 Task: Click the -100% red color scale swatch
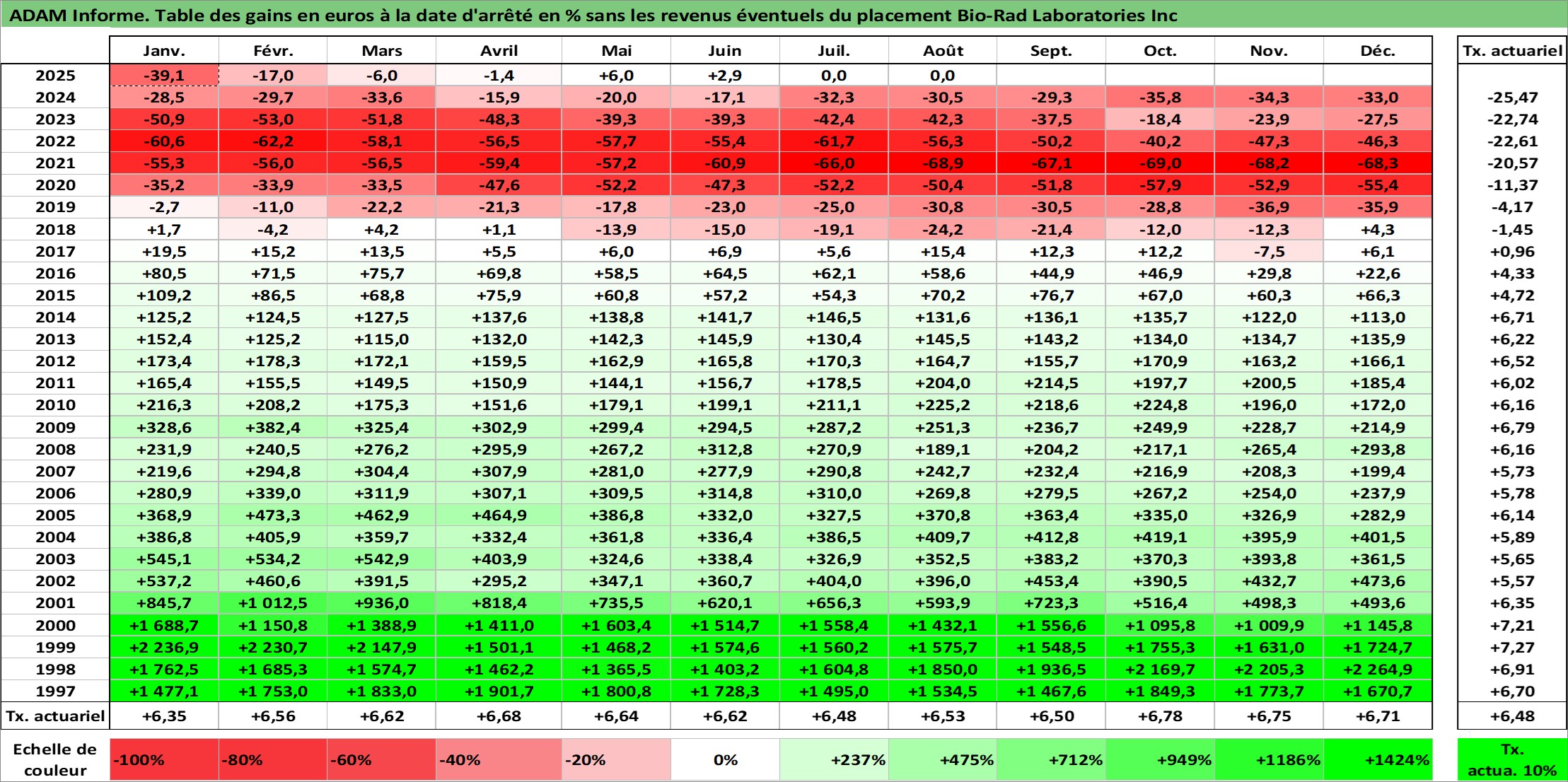[x=164, y=760]
